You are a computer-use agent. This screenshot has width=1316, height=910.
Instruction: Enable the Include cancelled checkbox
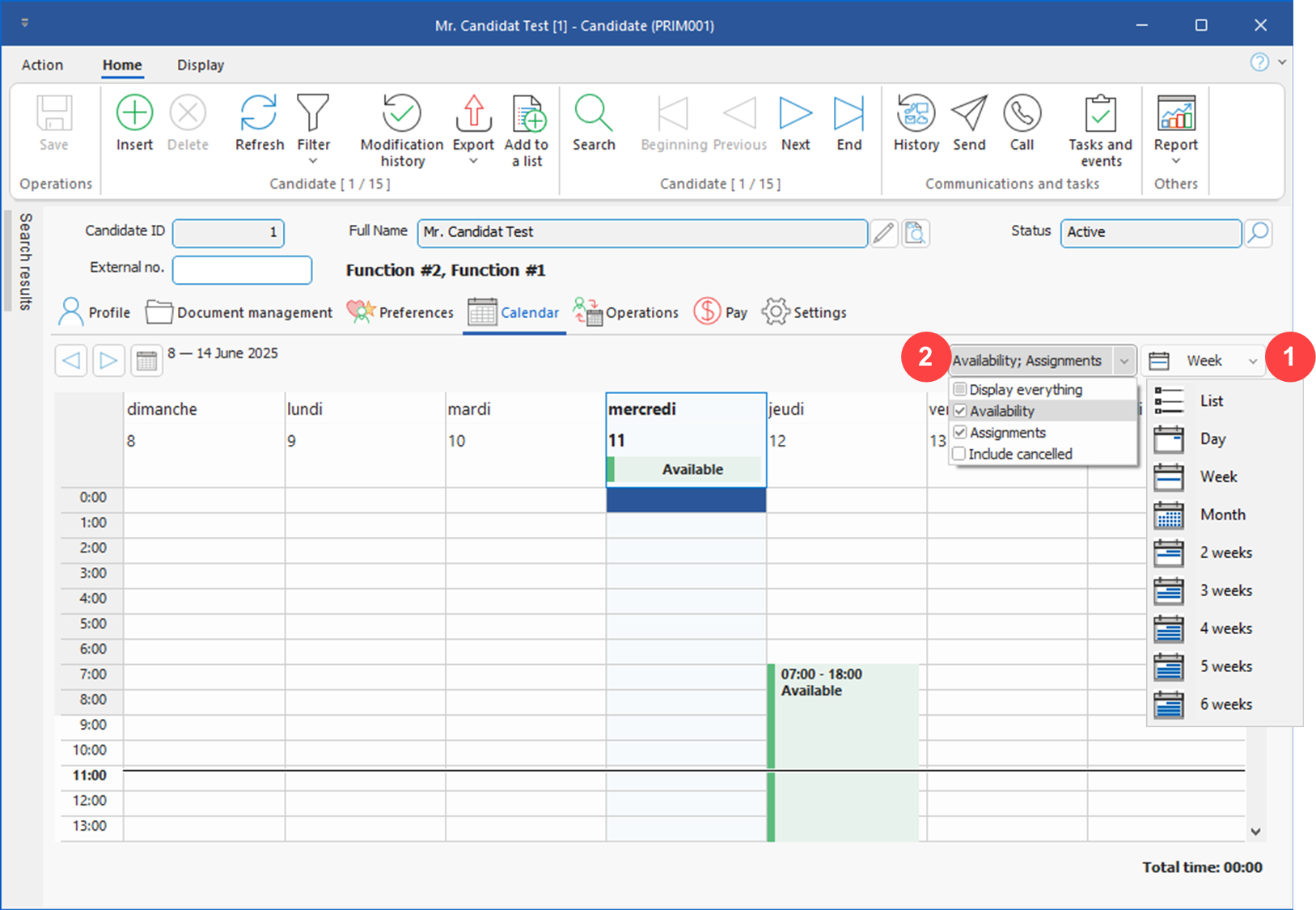(959, 454)
